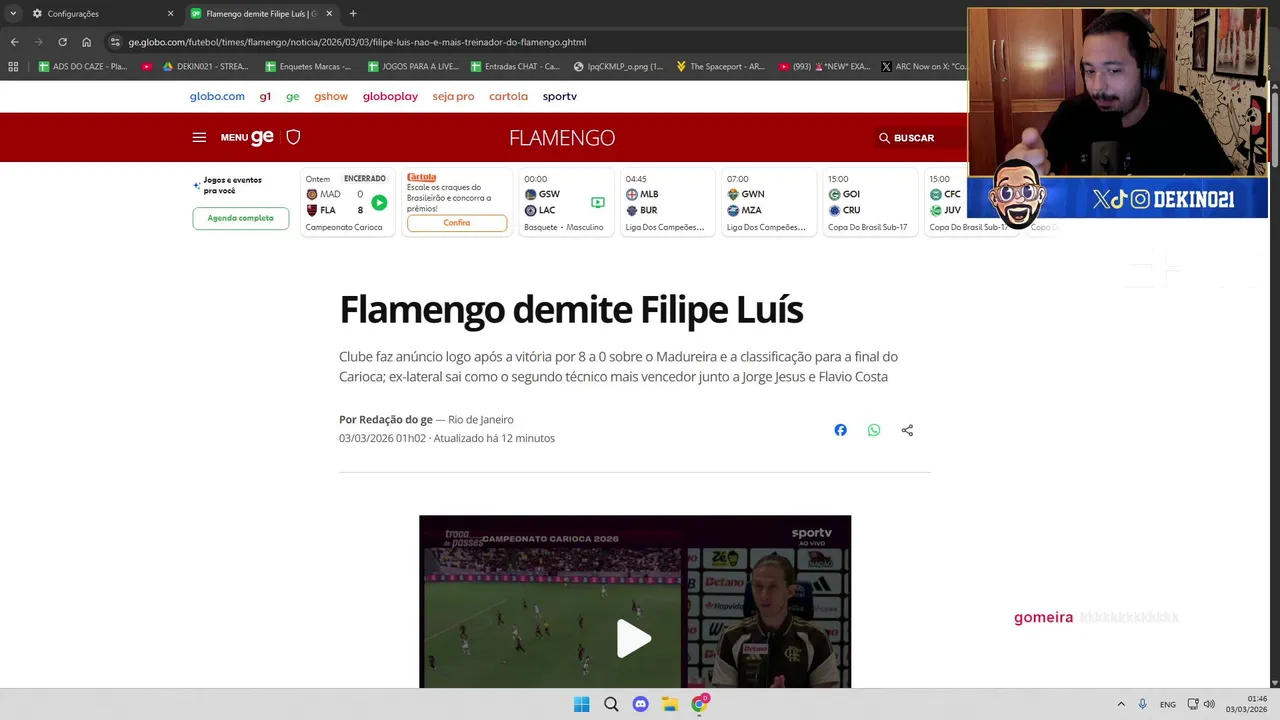
Task: Click the volume icon in system tray
Action: pos(1210,704)
